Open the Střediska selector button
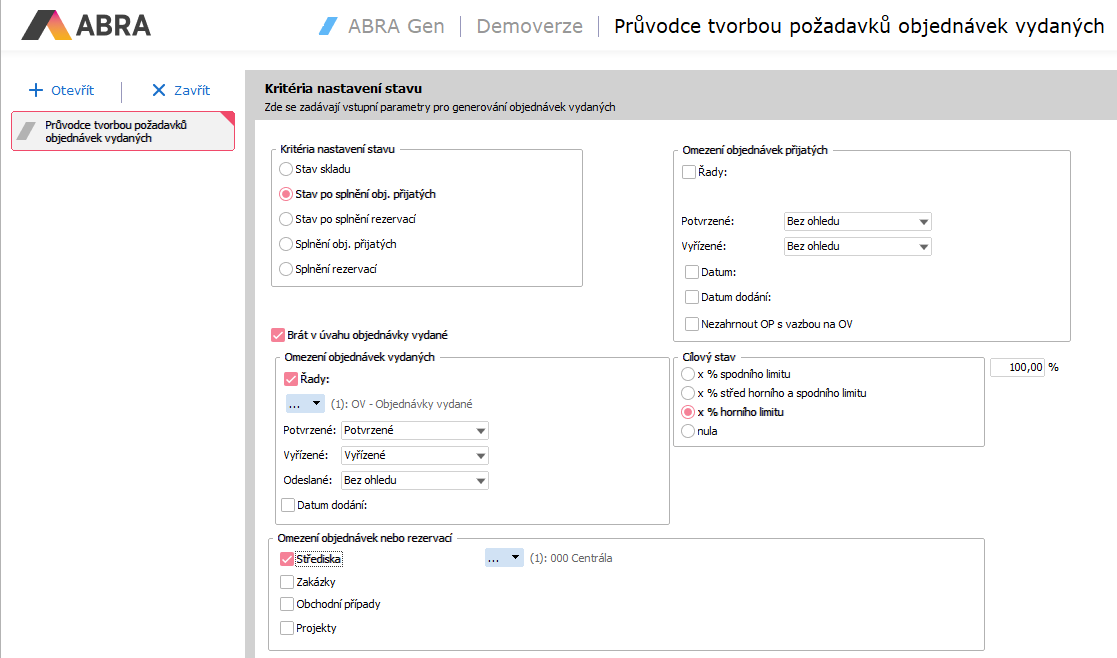Image resolution: width=1117 pixels, height=658 pixels. [x=503, y=558]
